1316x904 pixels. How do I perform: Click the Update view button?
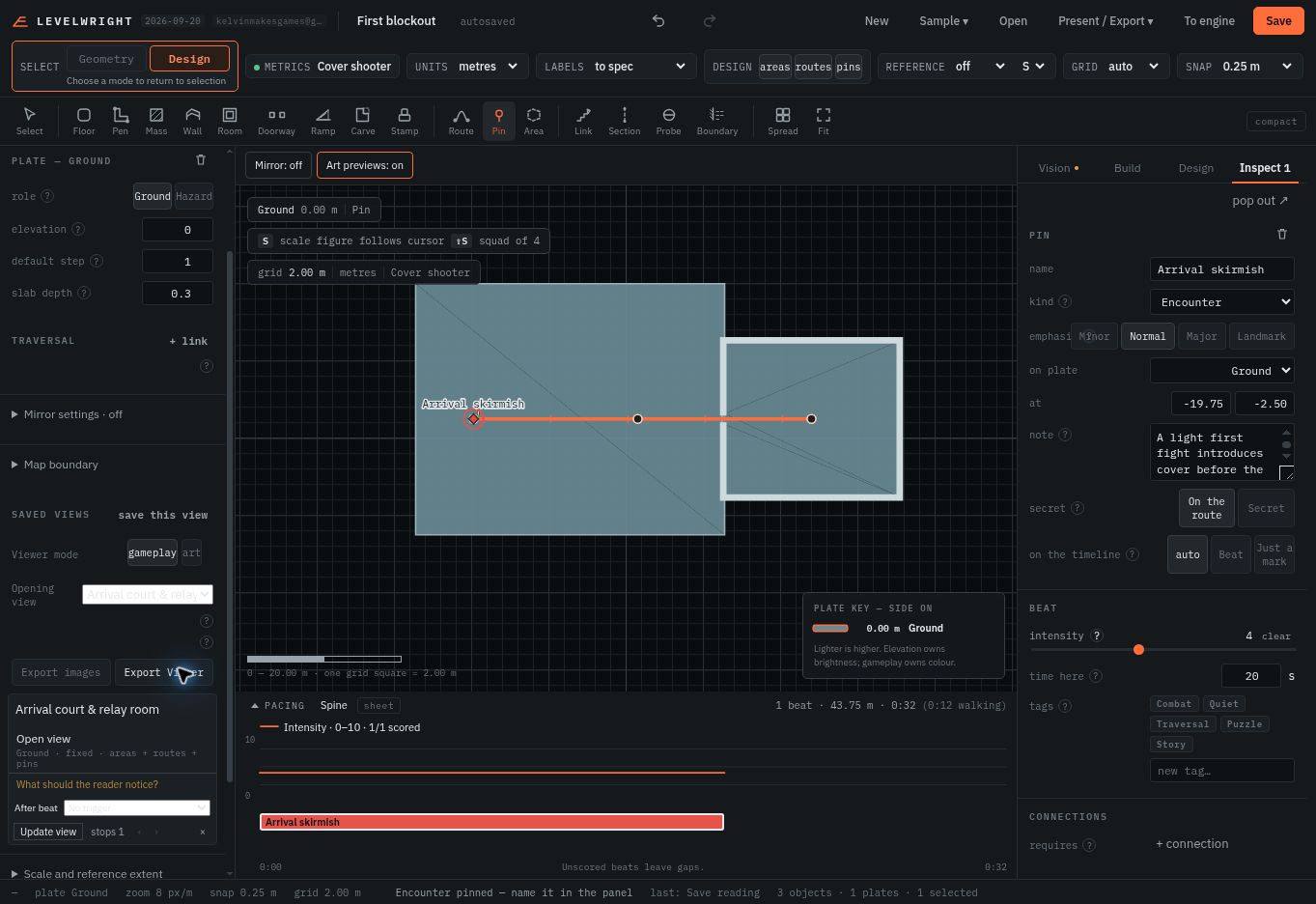[48, 832]
